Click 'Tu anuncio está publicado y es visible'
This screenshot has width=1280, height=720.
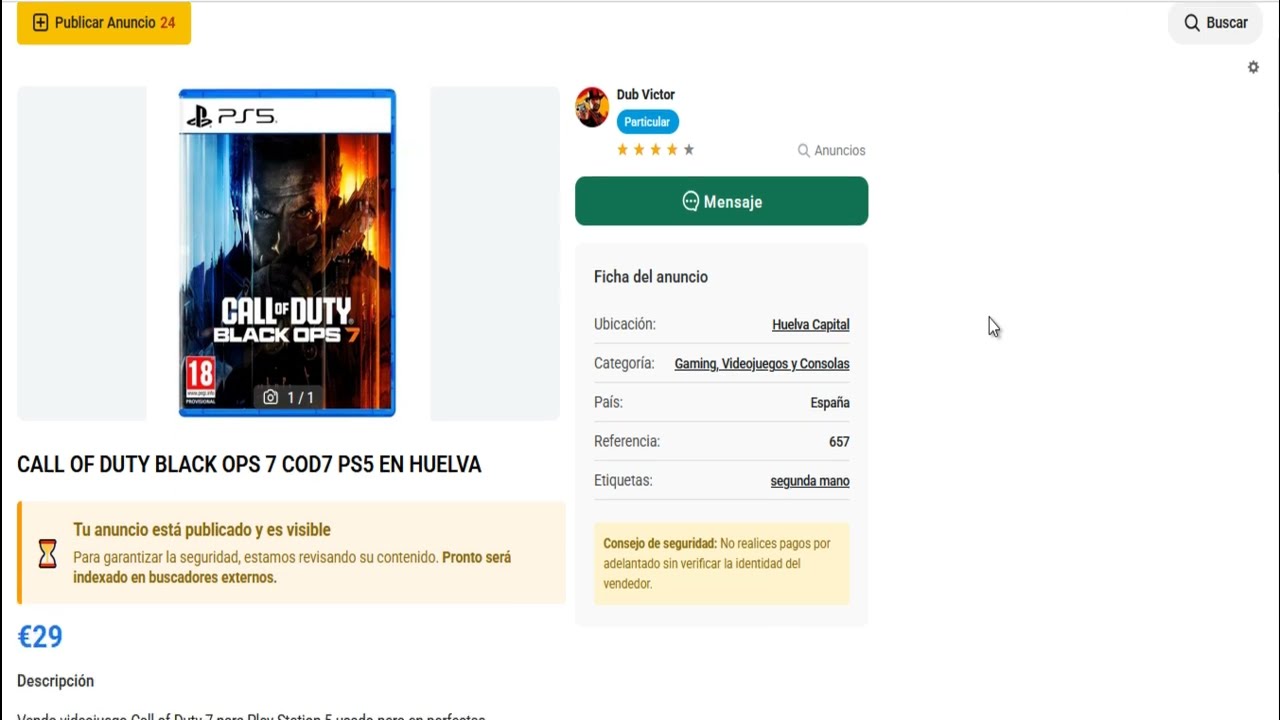(202, 530)
